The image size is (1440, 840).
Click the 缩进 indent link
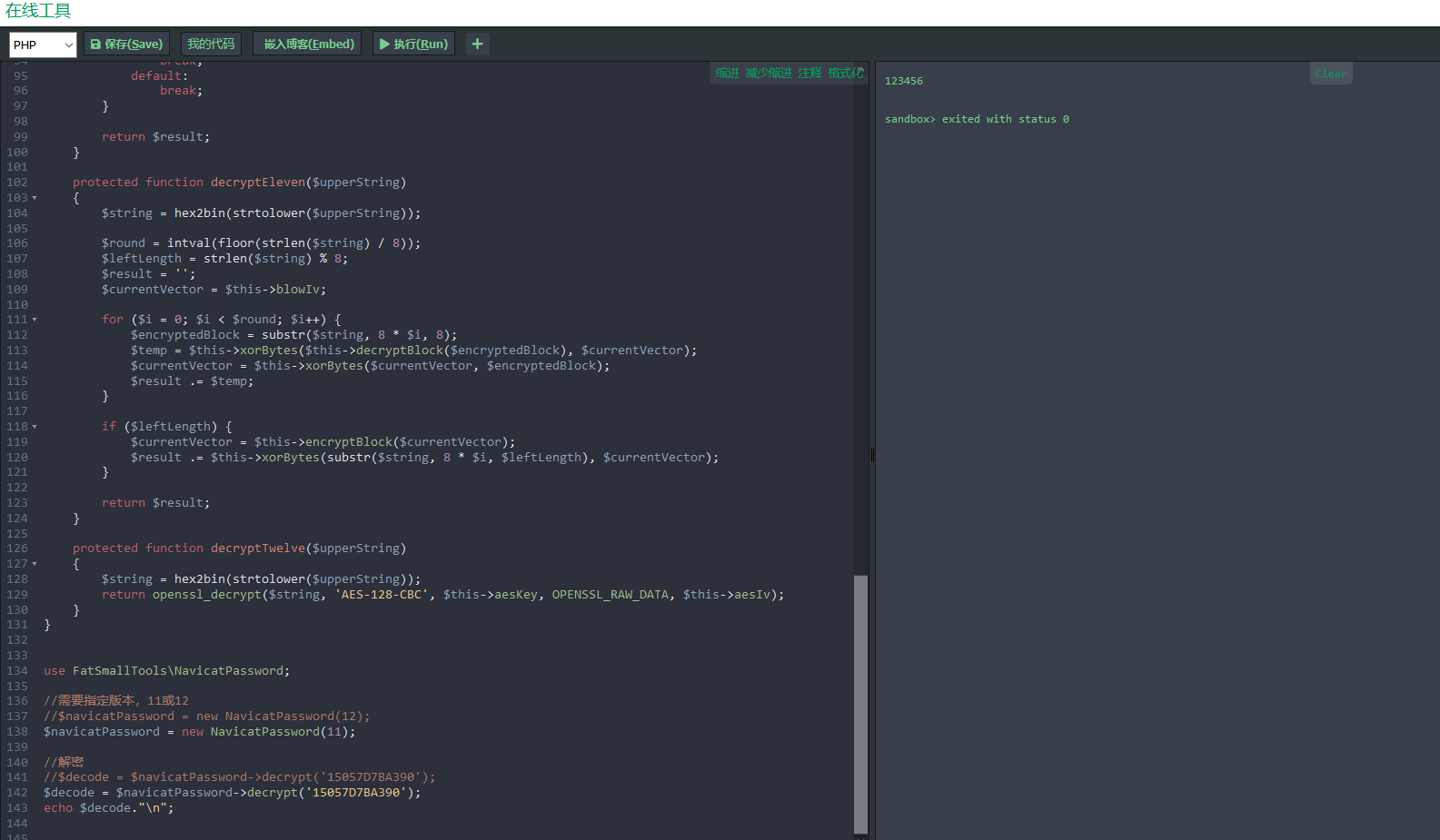pyautogui.click(x=728, y=73)
